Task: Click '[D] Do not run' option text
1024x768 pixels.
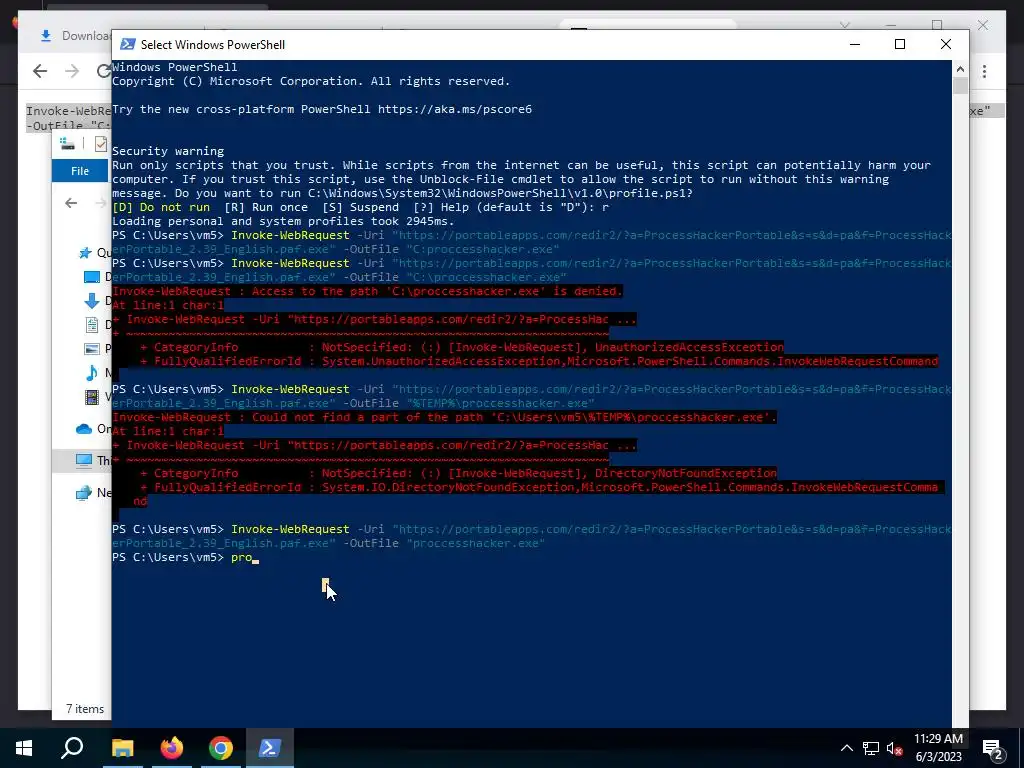Action: (161, 207)
